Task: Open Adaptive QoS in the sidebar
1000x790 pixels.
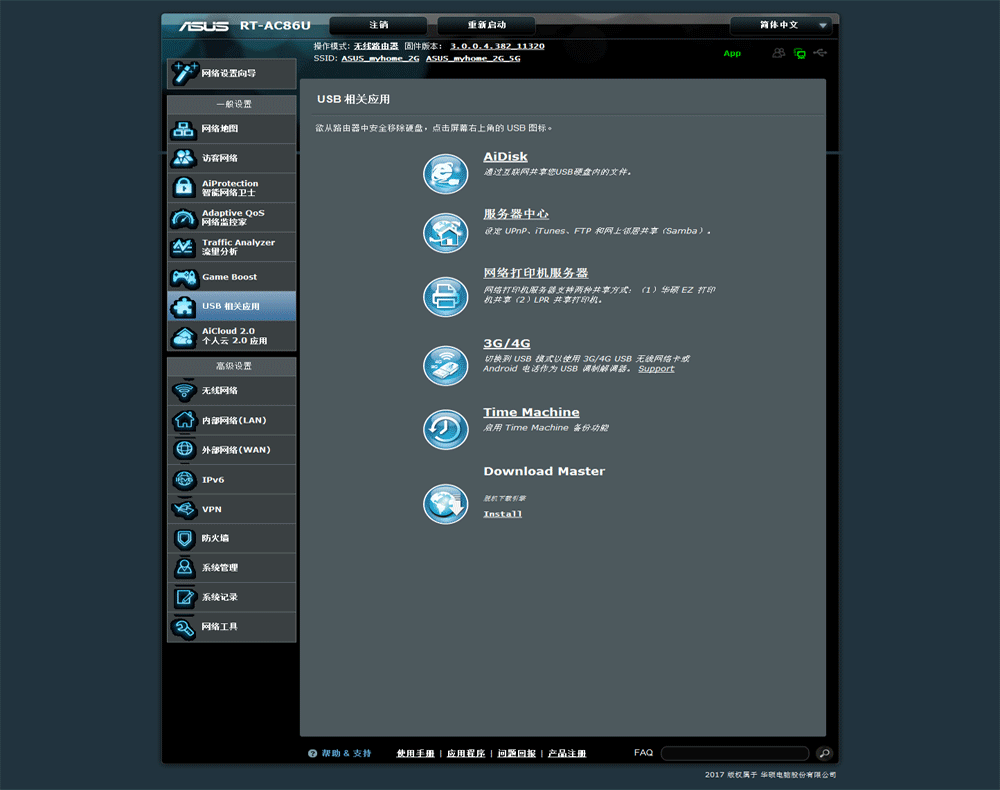Action: coord(232,217)
